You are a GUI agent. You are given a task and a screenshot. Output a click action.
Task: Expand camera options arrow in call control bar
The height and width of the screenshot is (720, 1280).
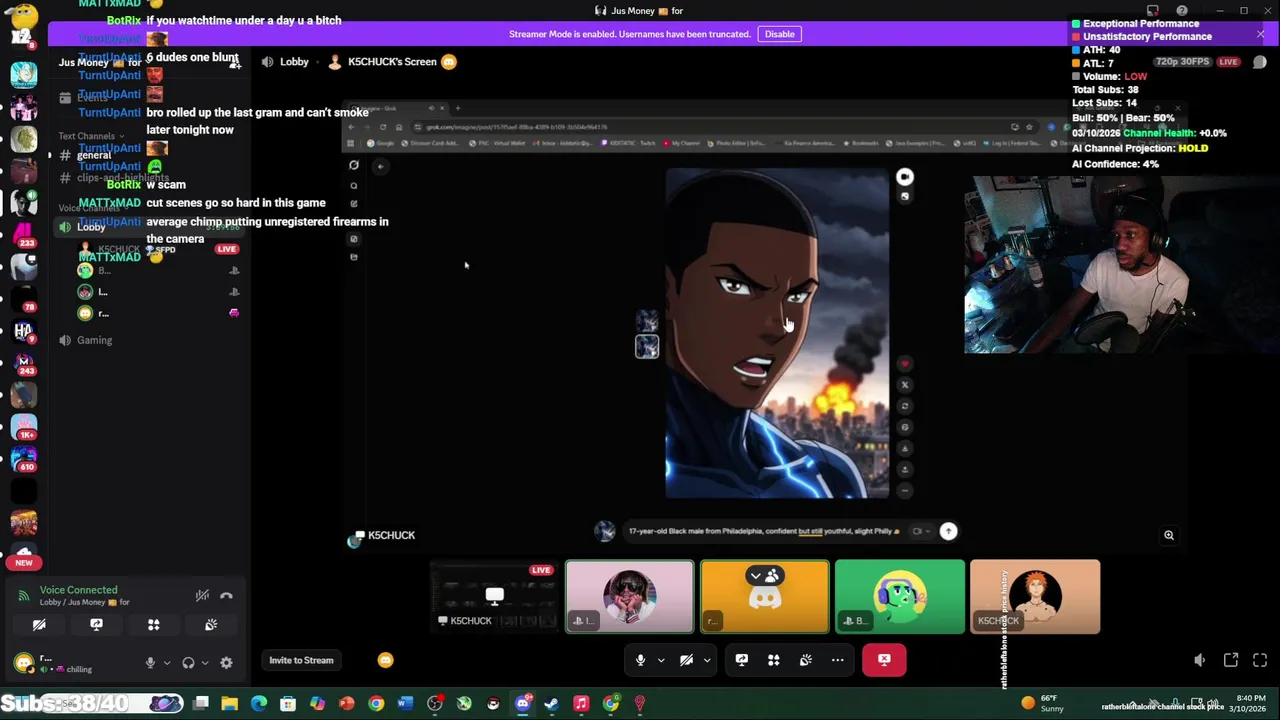tap(707, 660)
